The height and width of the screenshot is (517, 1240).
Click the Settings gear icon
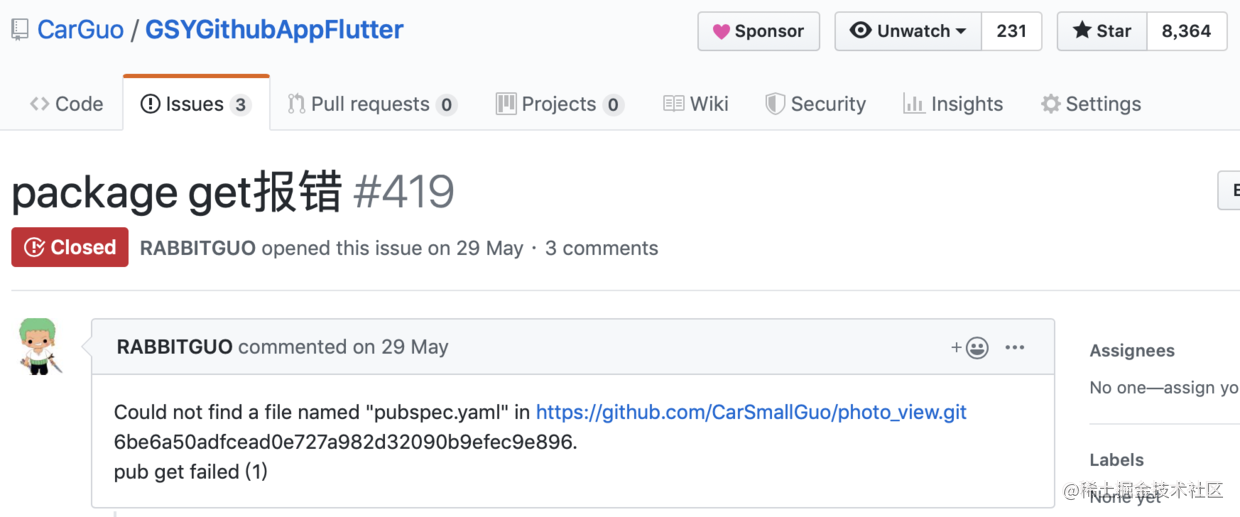pyautogui.click(x=1050, y=104)
